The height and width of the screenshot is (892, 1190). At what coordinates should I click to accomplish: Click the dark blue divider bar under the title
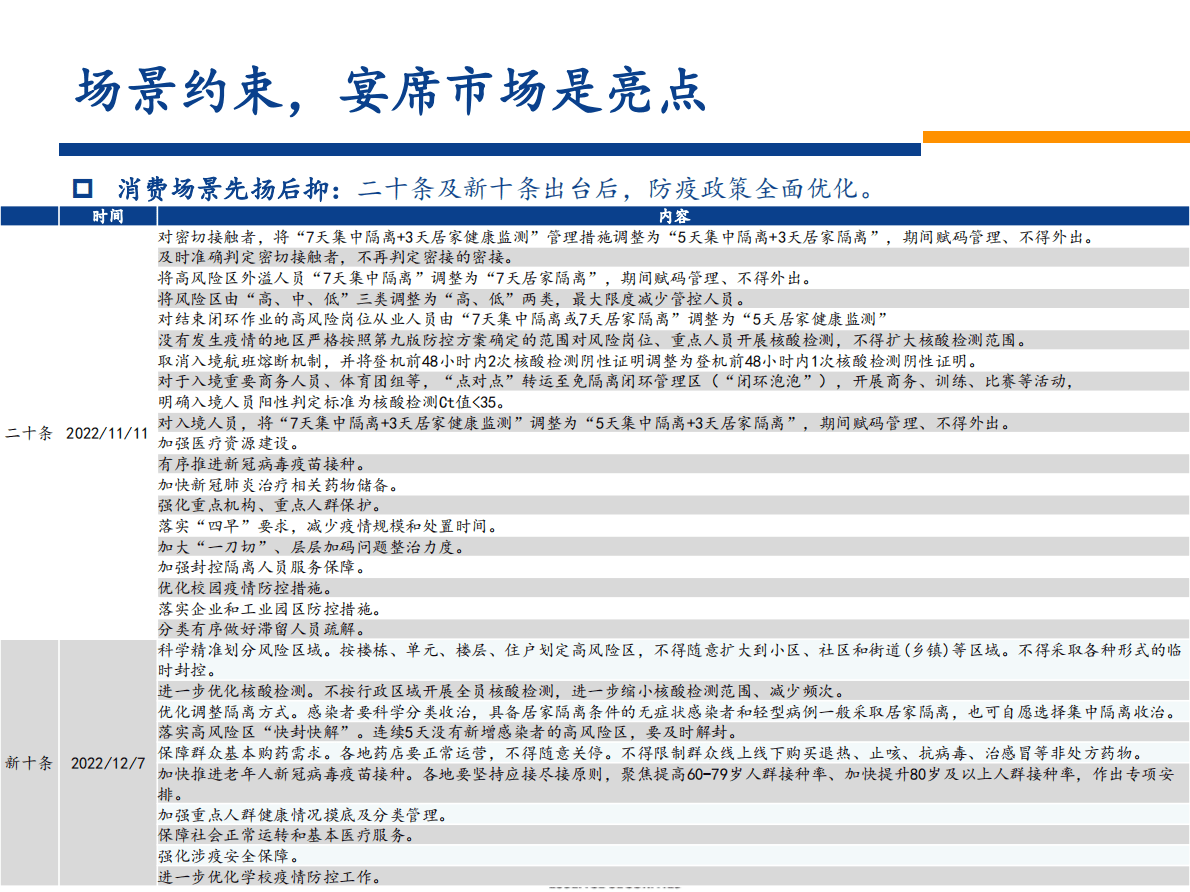489,150
